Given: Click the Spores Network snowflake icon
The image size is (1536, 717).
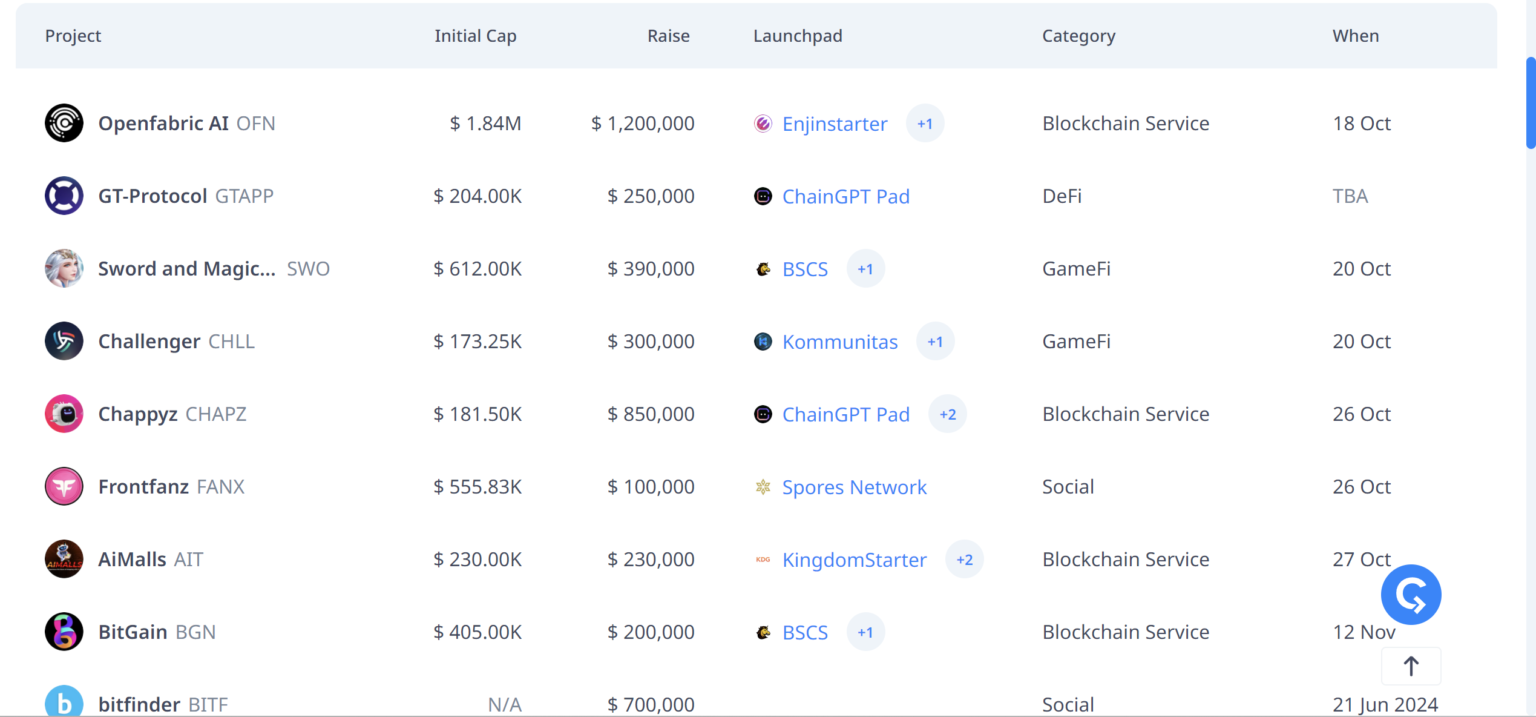Looking at the screenshot, I should tap(761, 486).
